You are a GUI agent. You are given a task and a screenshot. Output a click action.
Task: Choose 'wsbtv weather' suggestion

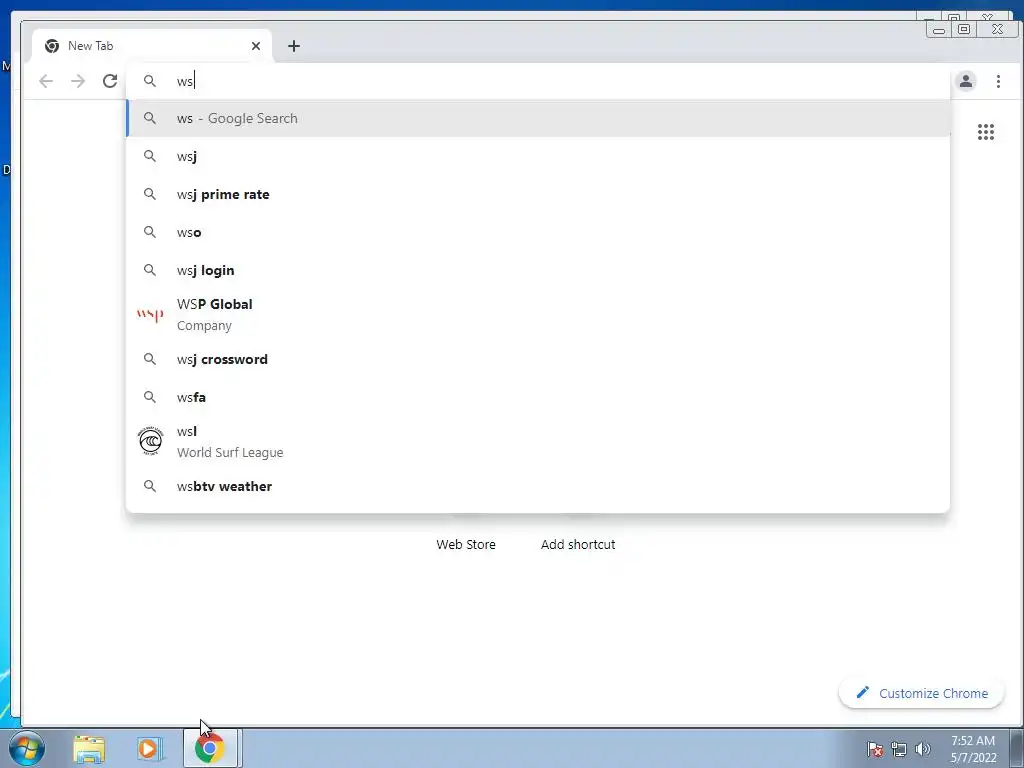point(538,486)
